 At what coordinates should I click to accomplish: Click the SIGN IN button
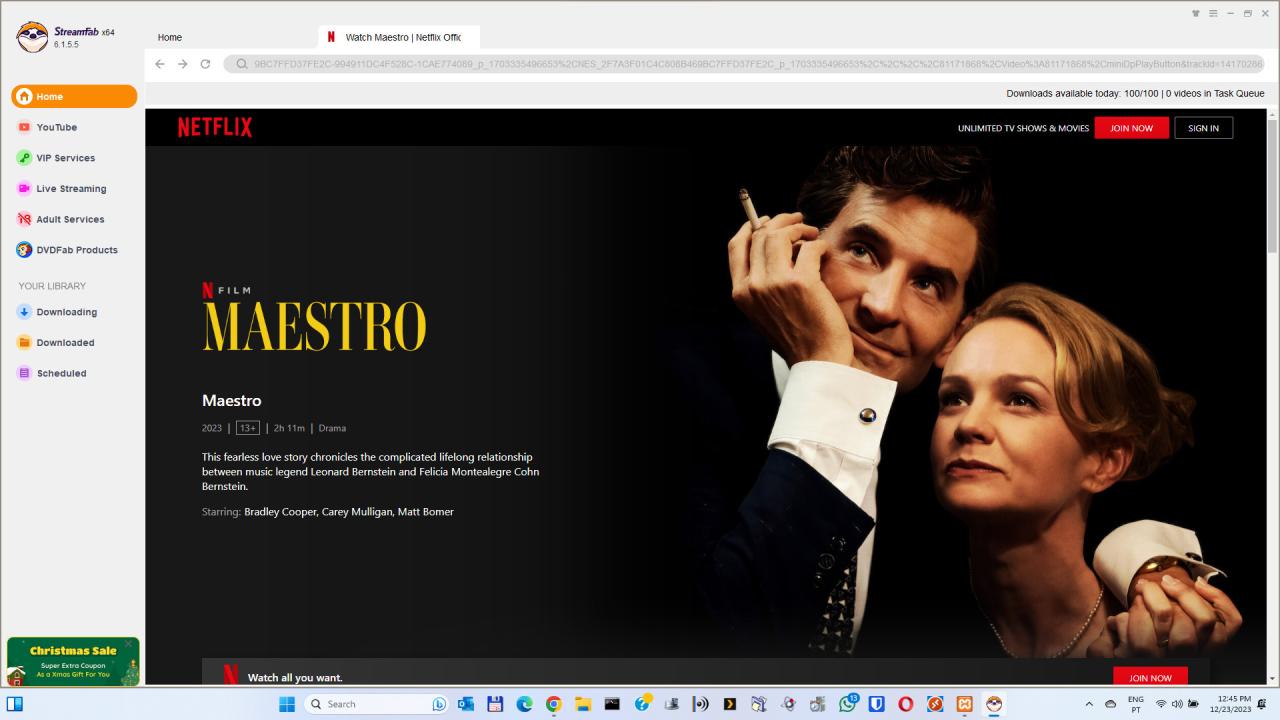(1203, 128)
